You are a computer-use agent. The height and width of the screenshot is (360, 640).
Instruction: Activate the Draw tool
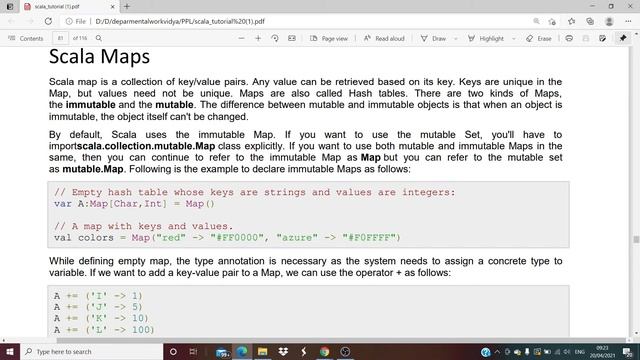point(433,38)
